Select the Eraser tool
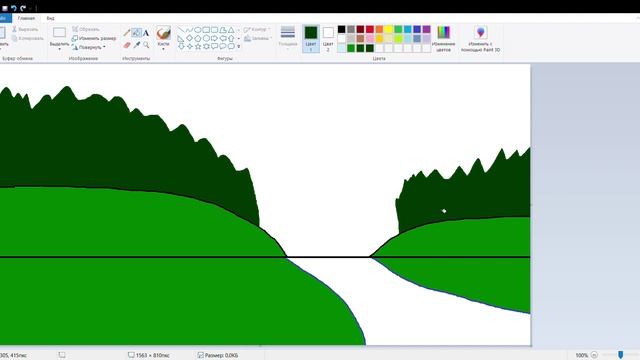The image size is (640, 360). [x=127, y=45]
